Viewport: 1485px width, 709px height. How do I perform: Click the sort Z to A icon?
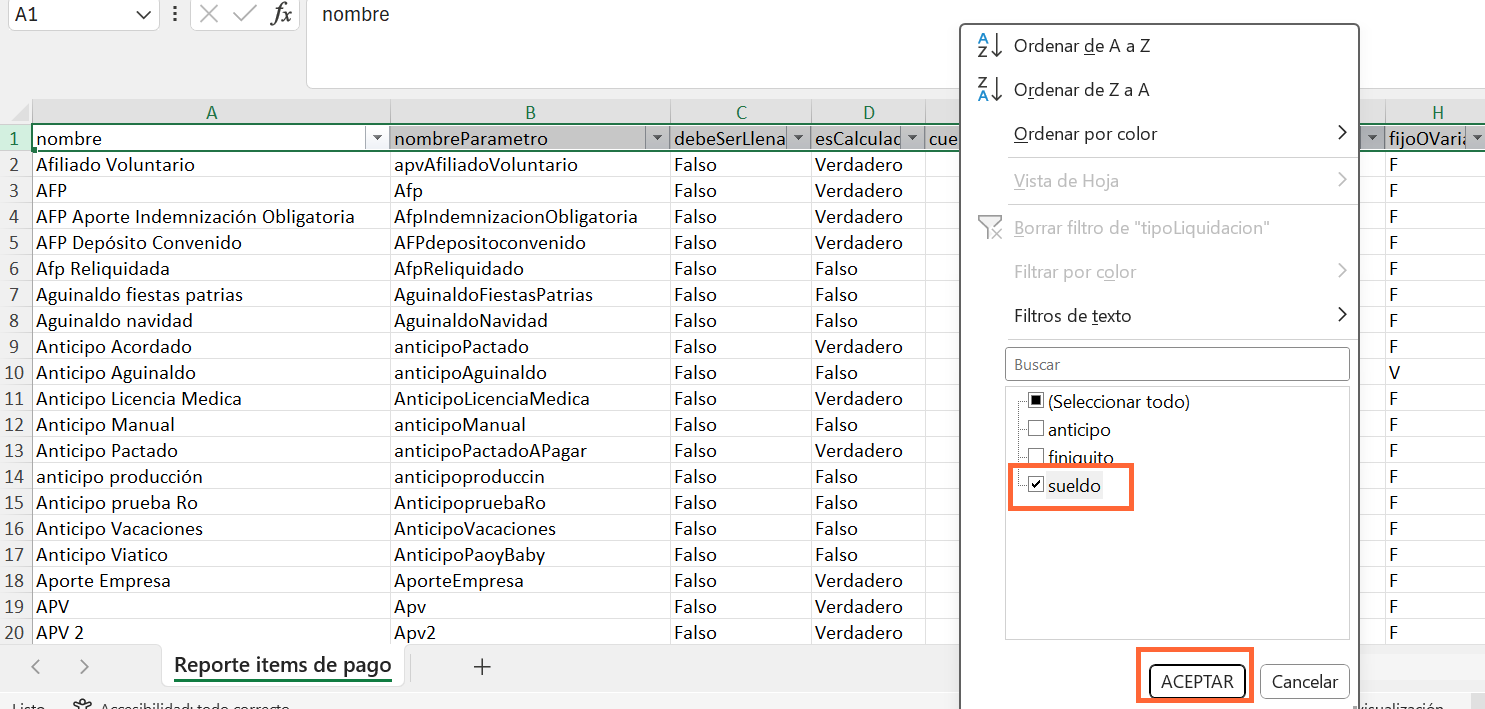[989, 90]
